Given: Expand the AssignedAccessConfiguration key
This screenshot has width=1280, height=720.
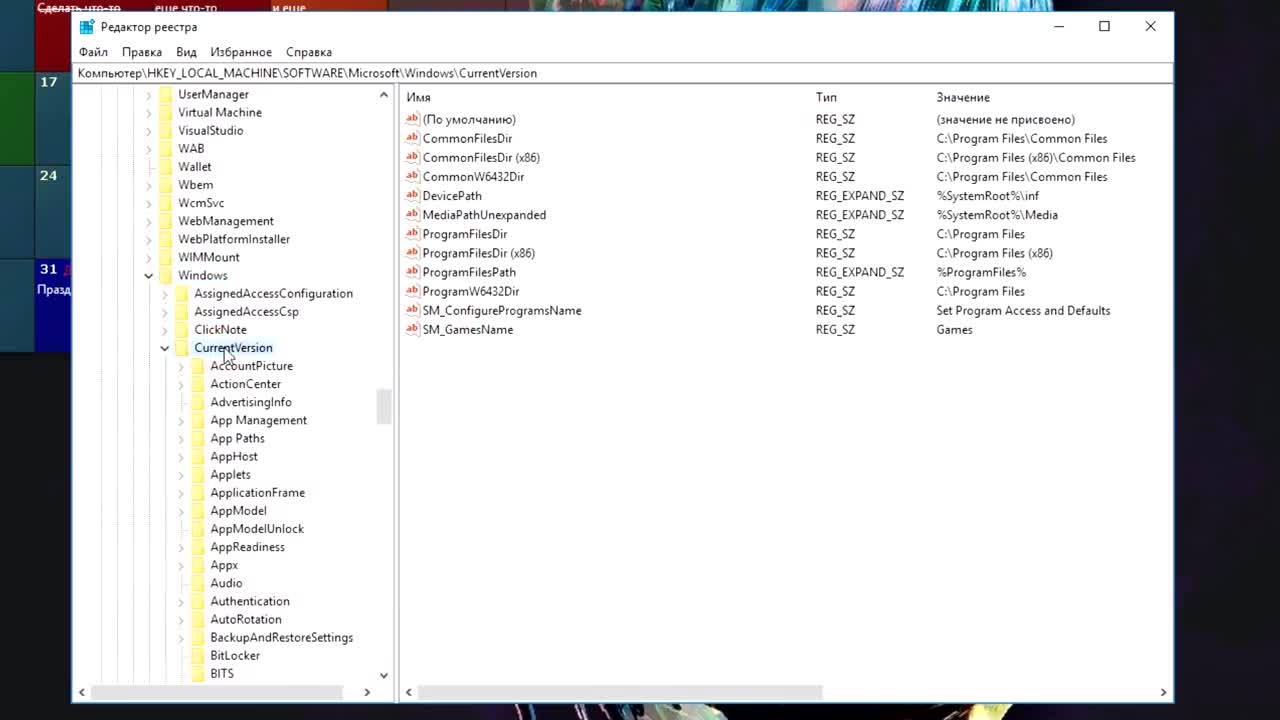Looking at the screenshot, I should (165, 294).
